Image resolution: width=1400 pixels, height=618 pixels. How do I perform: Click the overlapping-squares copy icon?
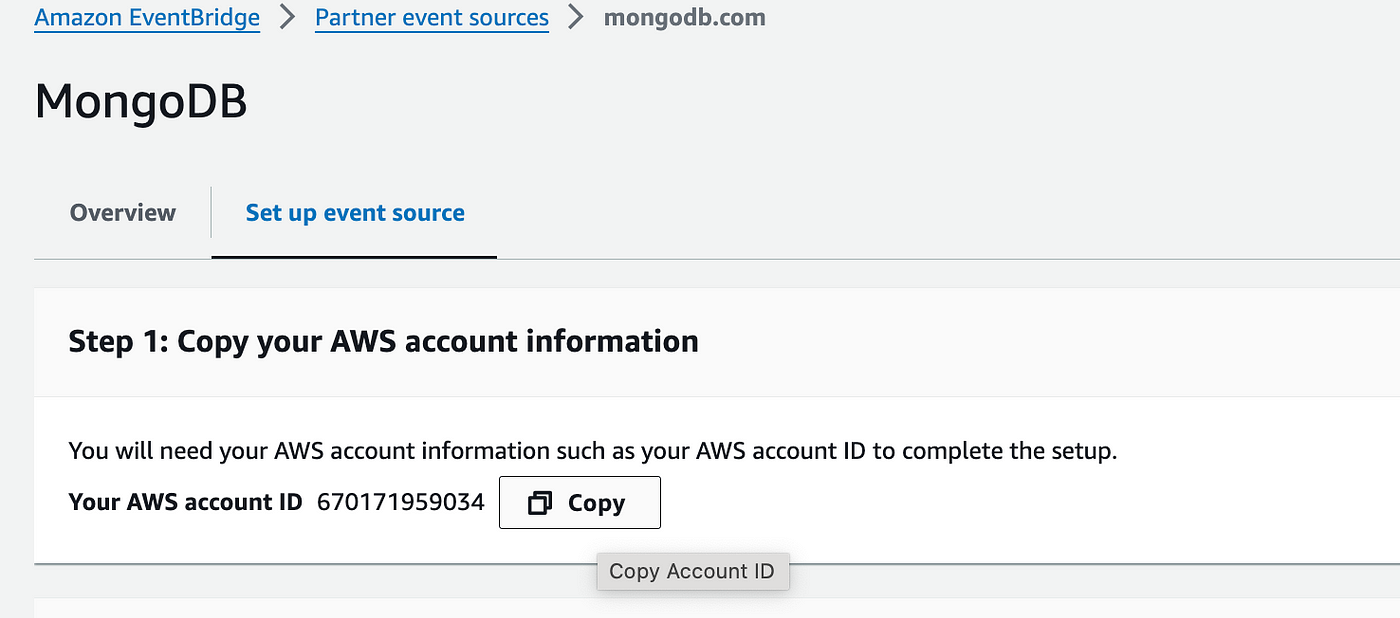point(540,503)
